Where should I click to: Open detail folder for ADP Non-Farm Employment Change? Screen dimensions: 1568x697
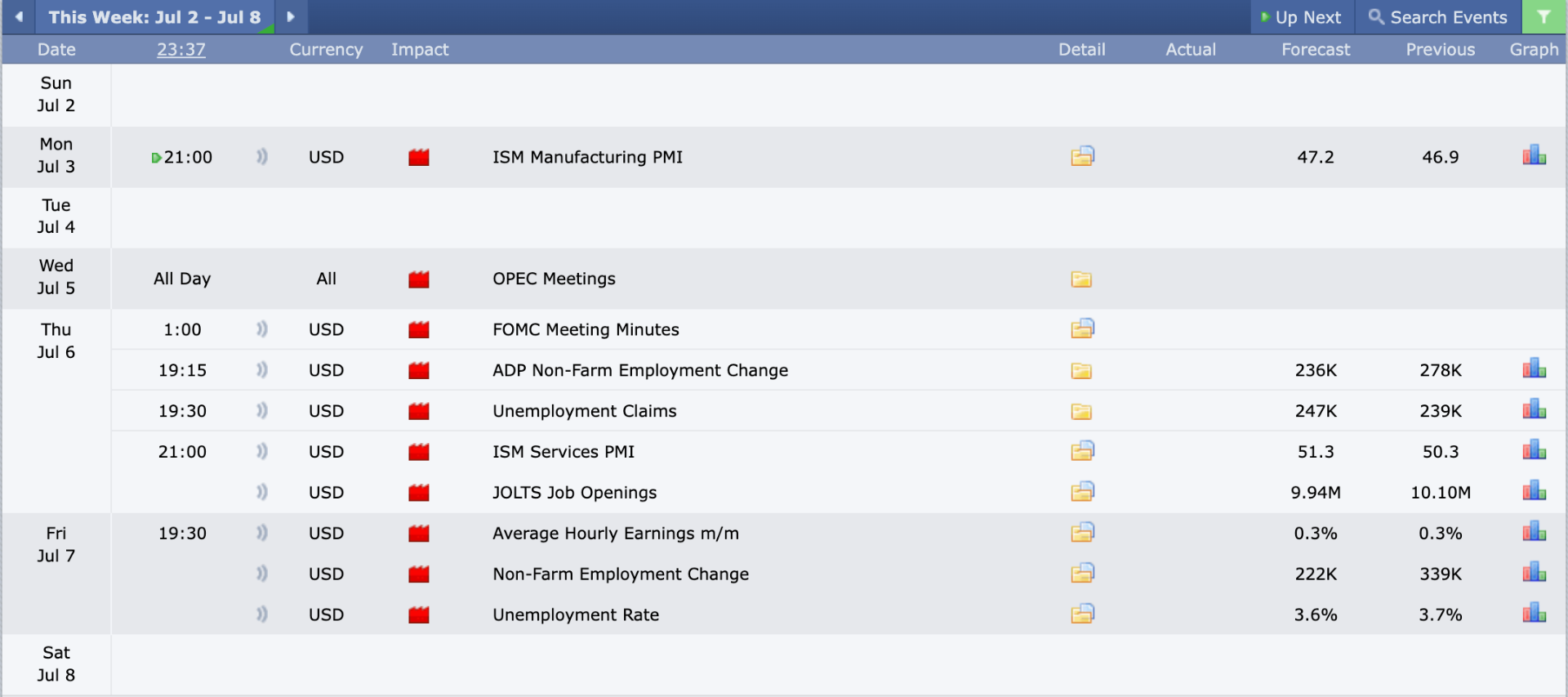(x=1081, y=371)
